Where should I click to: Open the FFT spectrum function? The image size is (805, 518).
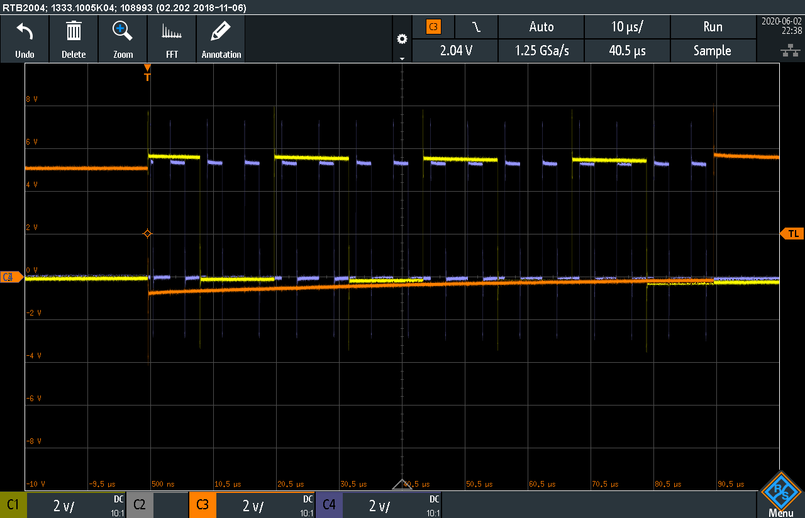172,39
